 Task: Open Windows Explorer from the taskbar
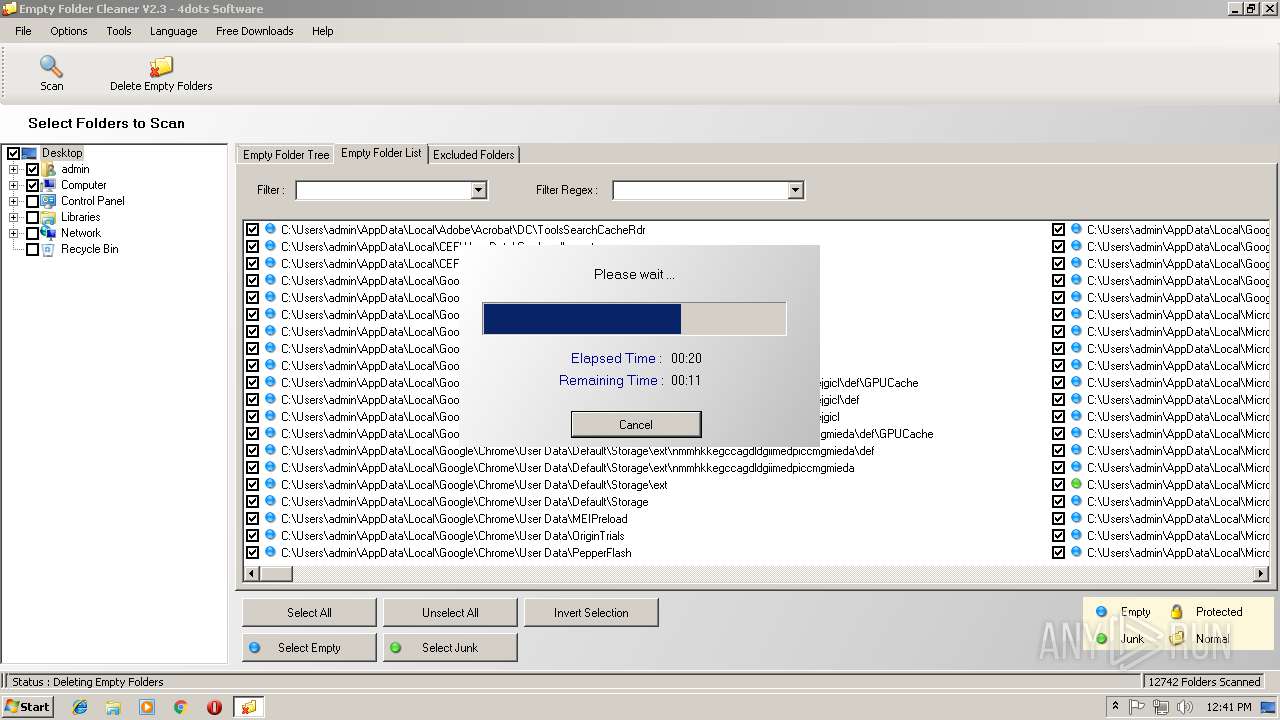pos(113,707)
